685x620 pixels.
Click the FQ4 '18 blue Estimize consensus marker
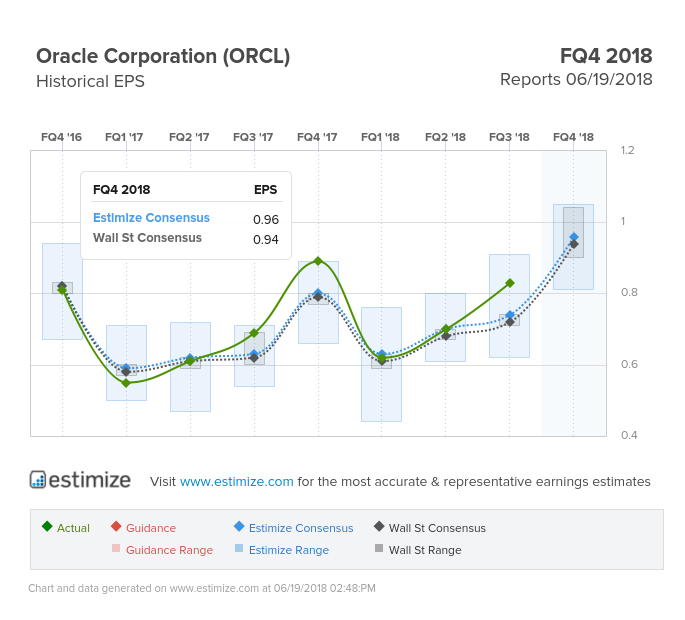coord(574,237)
